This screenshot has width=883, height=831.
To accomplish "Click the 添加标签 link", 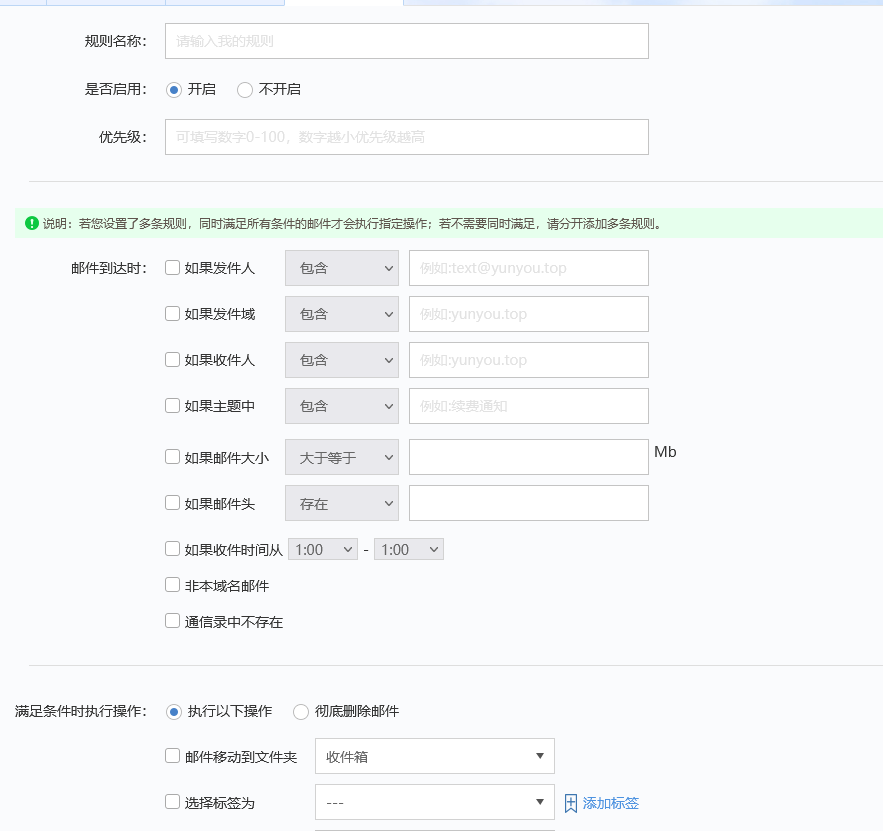I will coord(610,803).
